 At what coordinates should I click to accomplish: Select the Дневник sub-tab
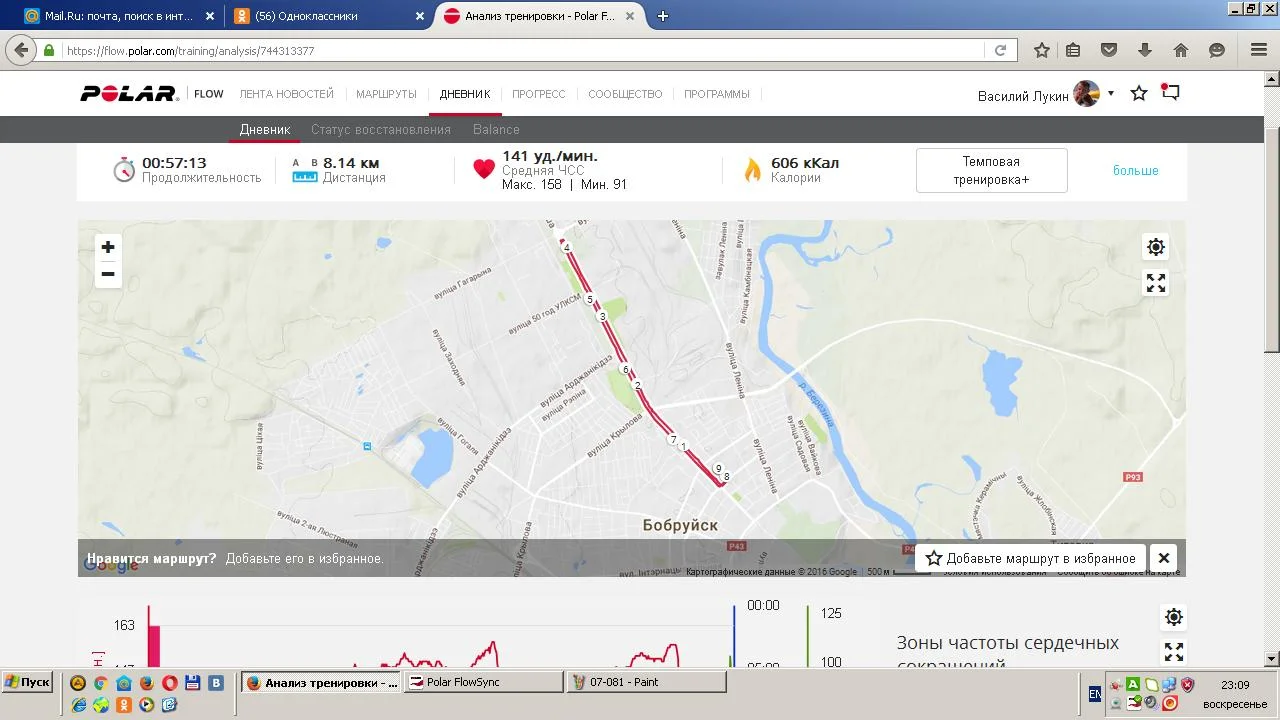pos(265,129)
